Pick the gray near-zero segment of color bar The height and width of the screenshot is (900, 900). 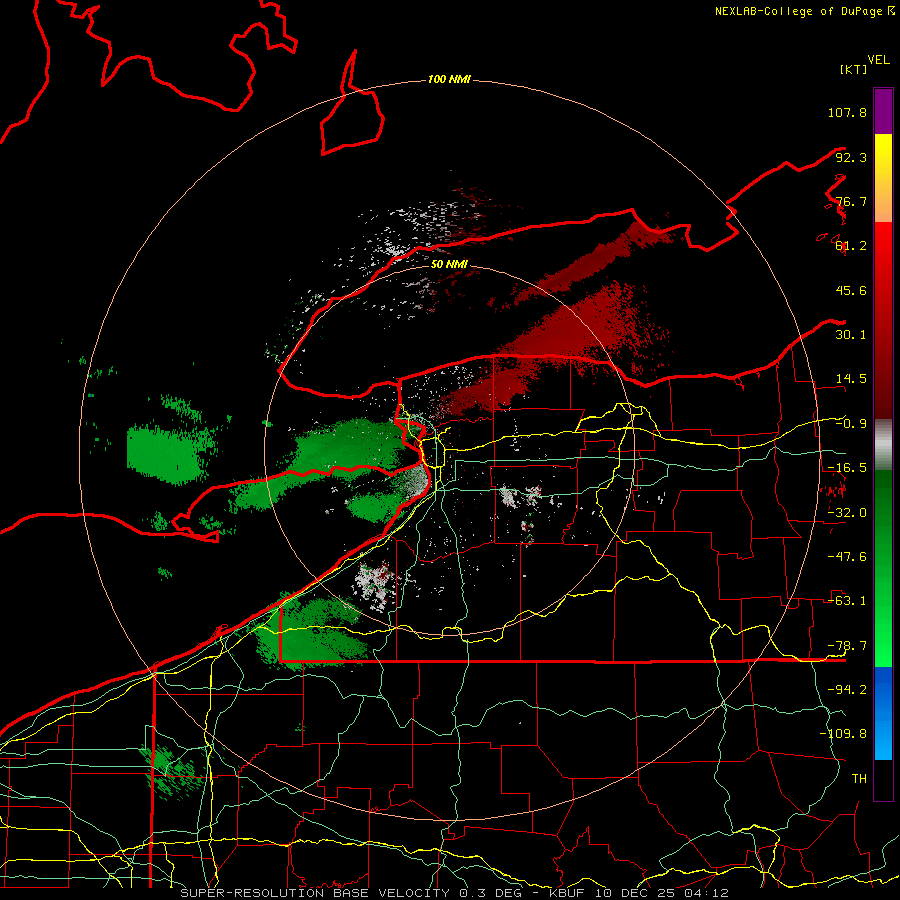coord(883,445)
